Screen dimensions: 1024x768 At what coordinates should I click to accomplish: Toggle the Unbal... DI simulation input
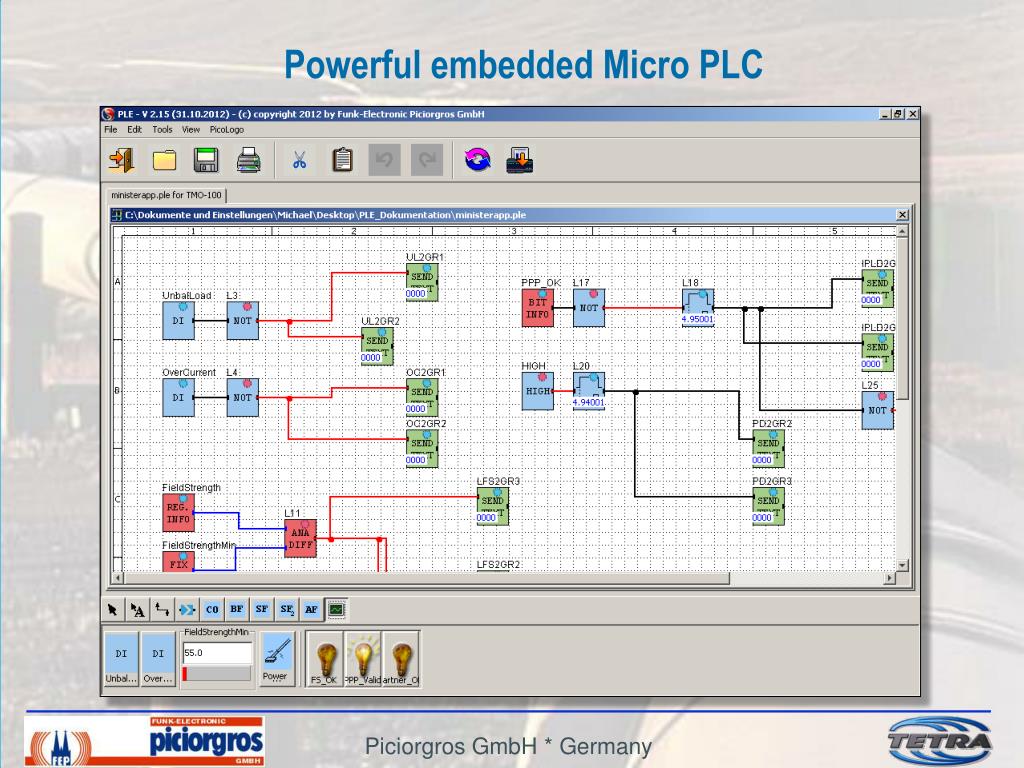click(x=121, y=658)
